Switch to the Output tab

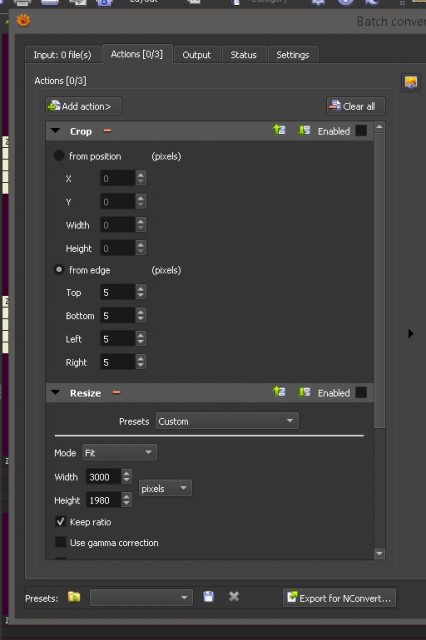(197, 55)
